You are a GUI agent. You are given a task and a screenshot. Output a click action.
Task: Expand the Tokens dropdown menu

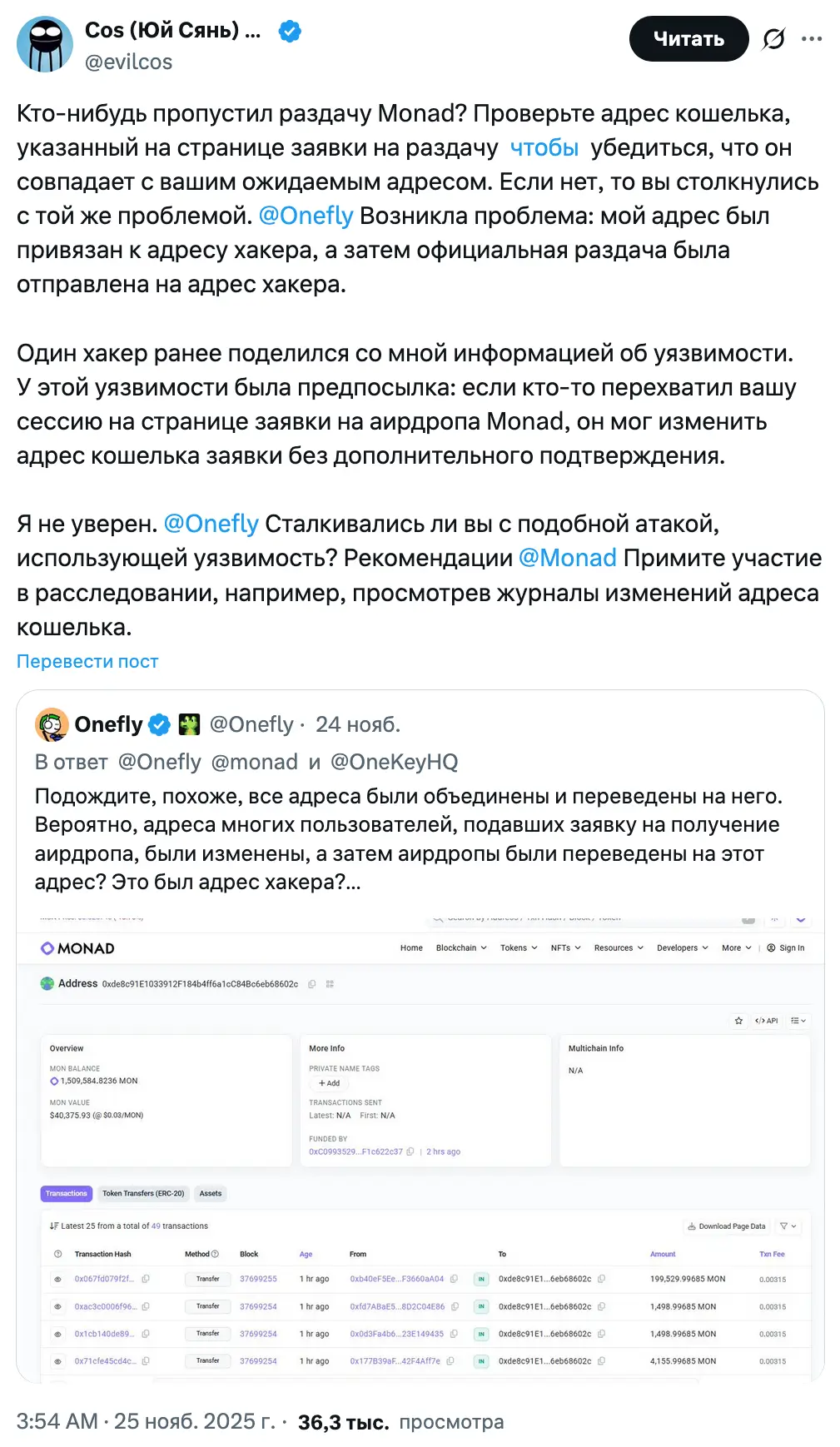519,948
